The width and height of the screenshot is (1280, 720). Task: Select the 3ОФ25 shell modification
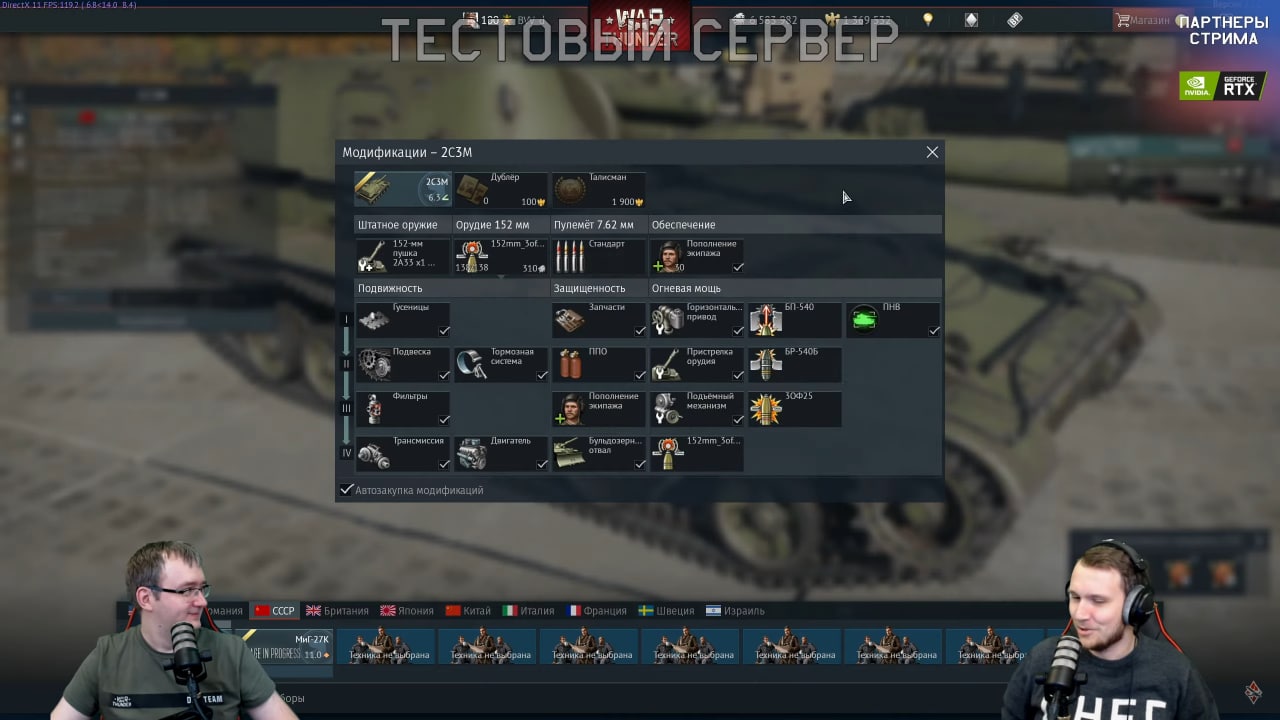[795, 408]
